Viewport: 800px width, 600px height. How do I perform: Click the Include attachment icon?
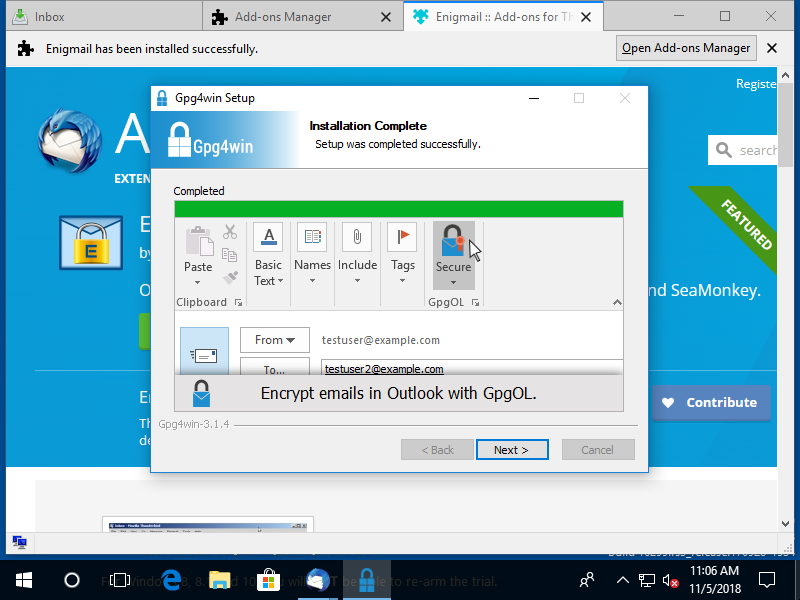(357, 236)
